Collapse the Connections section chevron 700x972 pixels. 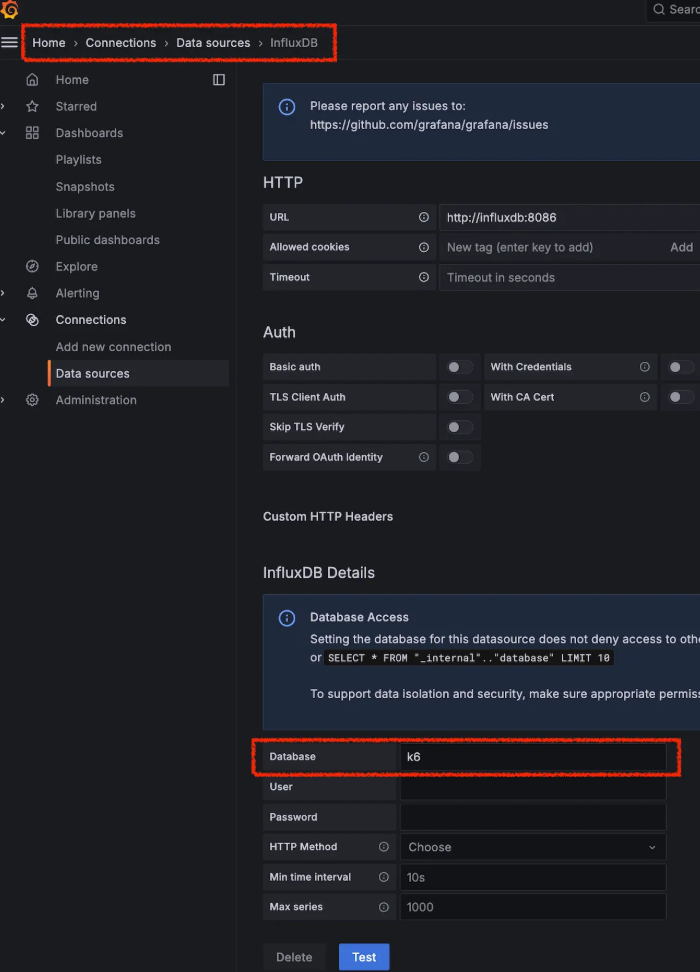point(3,320)
